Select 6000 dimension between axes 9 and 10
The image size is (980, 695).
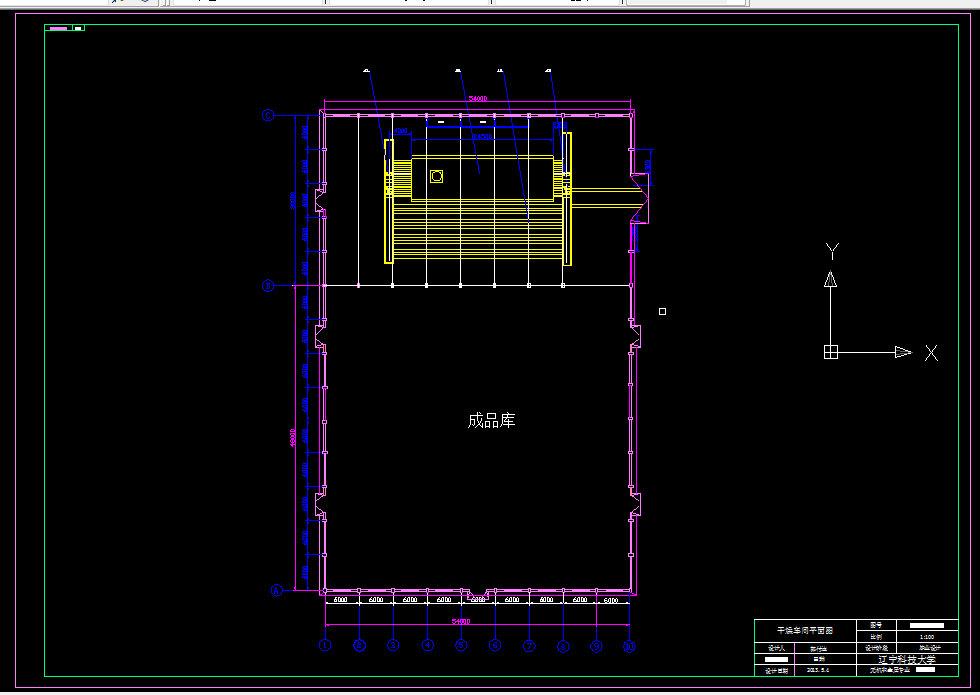point(611,601)
